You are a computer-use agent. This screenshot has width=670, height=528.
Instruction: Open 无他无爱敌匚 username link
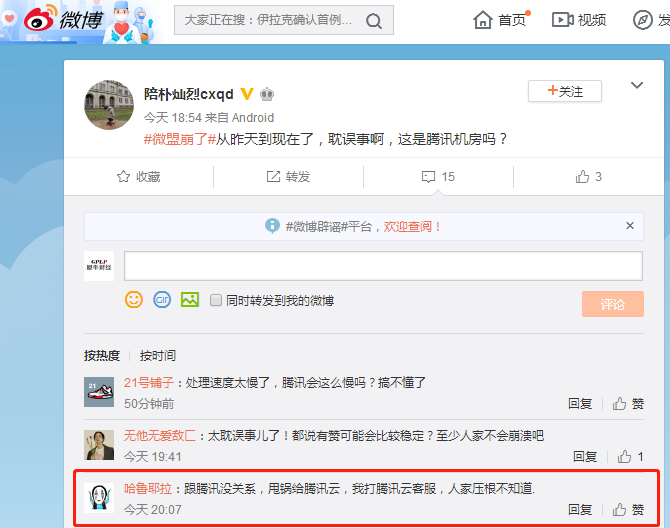coord(159,435)
